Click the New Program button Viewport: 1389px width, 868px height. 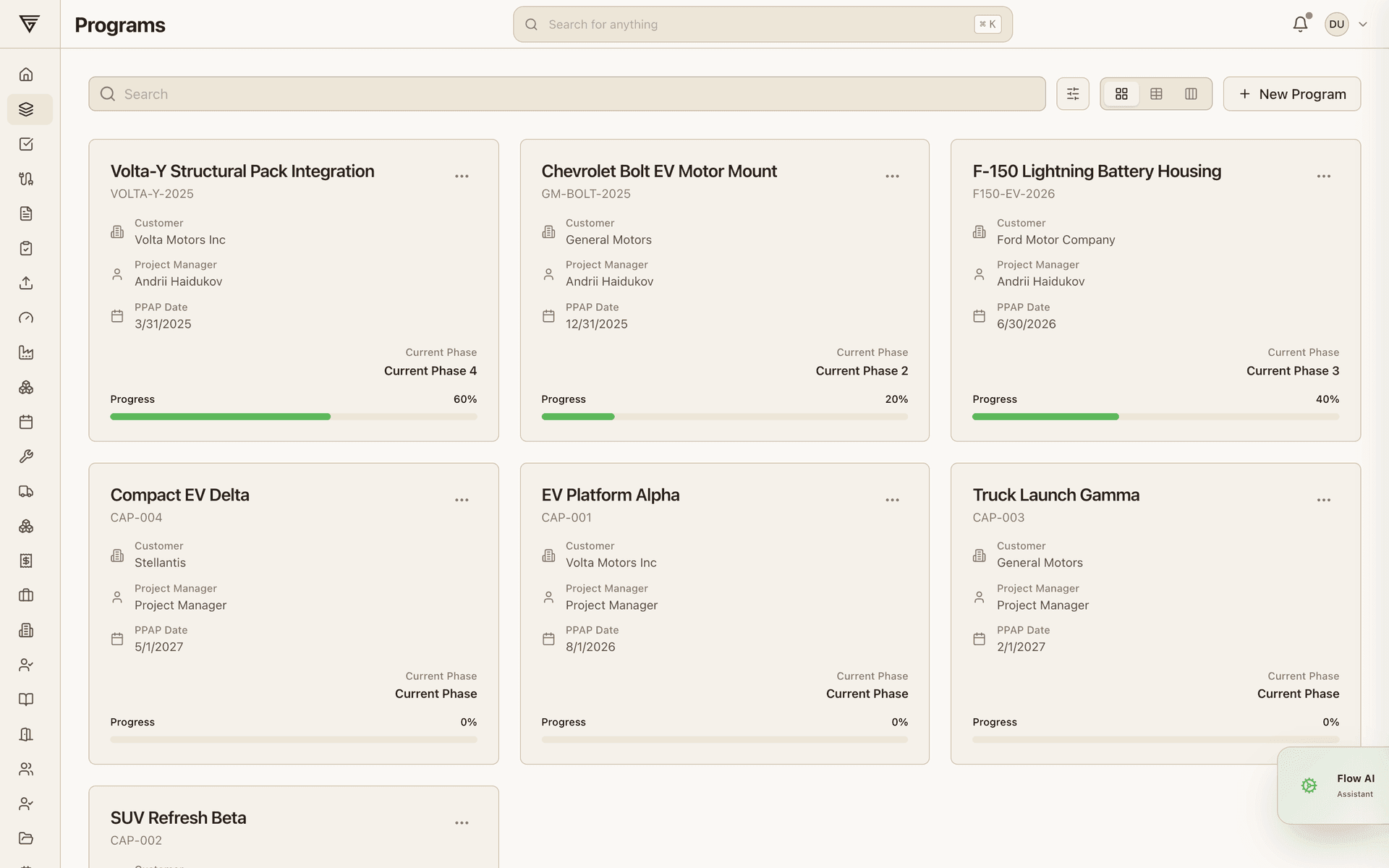pos(1291,94)
